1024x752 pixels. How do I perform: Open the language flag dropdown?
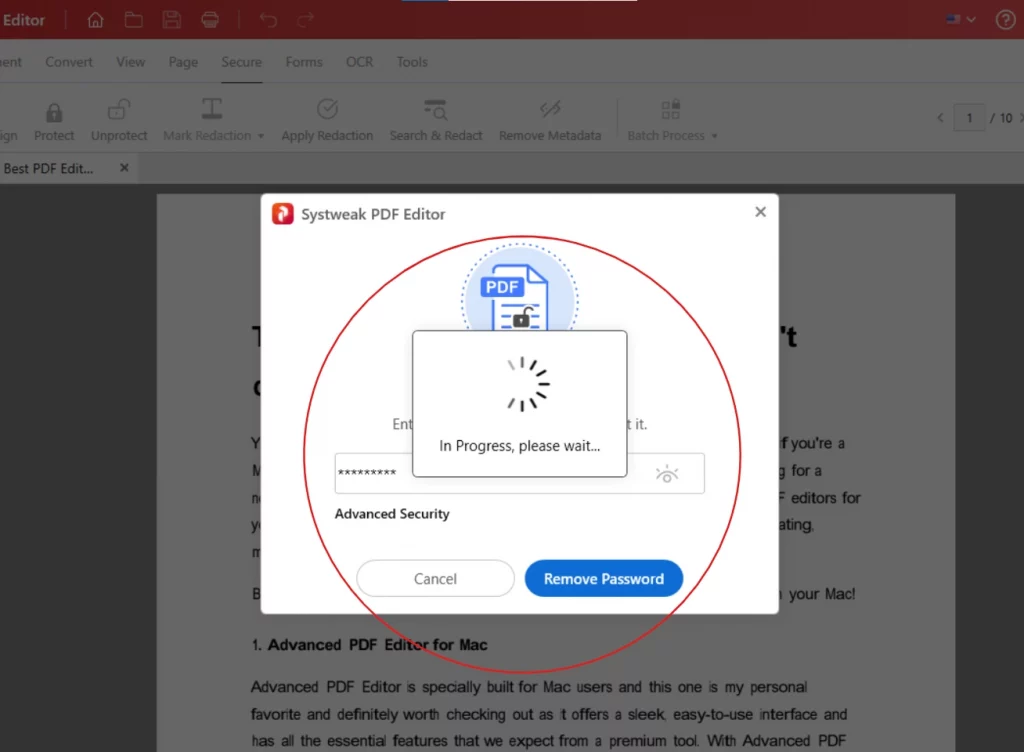[960, 20]
